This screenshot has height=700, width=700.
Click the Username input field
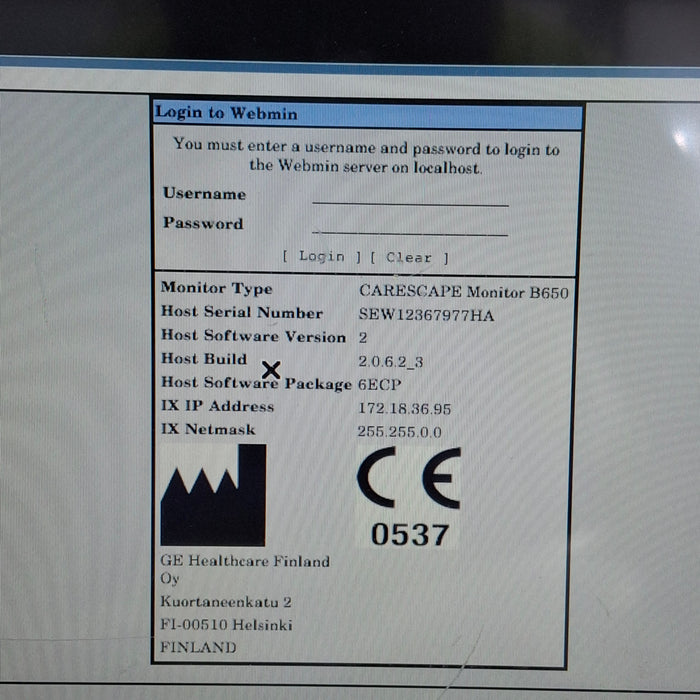[x=410, y=196]
